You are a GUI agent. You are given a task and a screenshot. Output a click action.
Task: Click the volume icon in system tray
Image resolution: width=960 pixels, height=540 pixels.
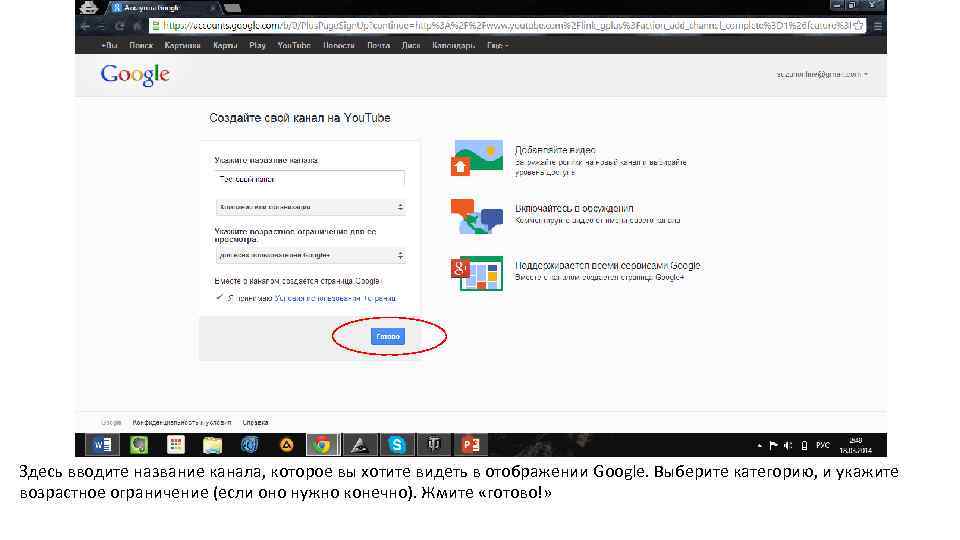pyautogui.click(x=788, y=445)
